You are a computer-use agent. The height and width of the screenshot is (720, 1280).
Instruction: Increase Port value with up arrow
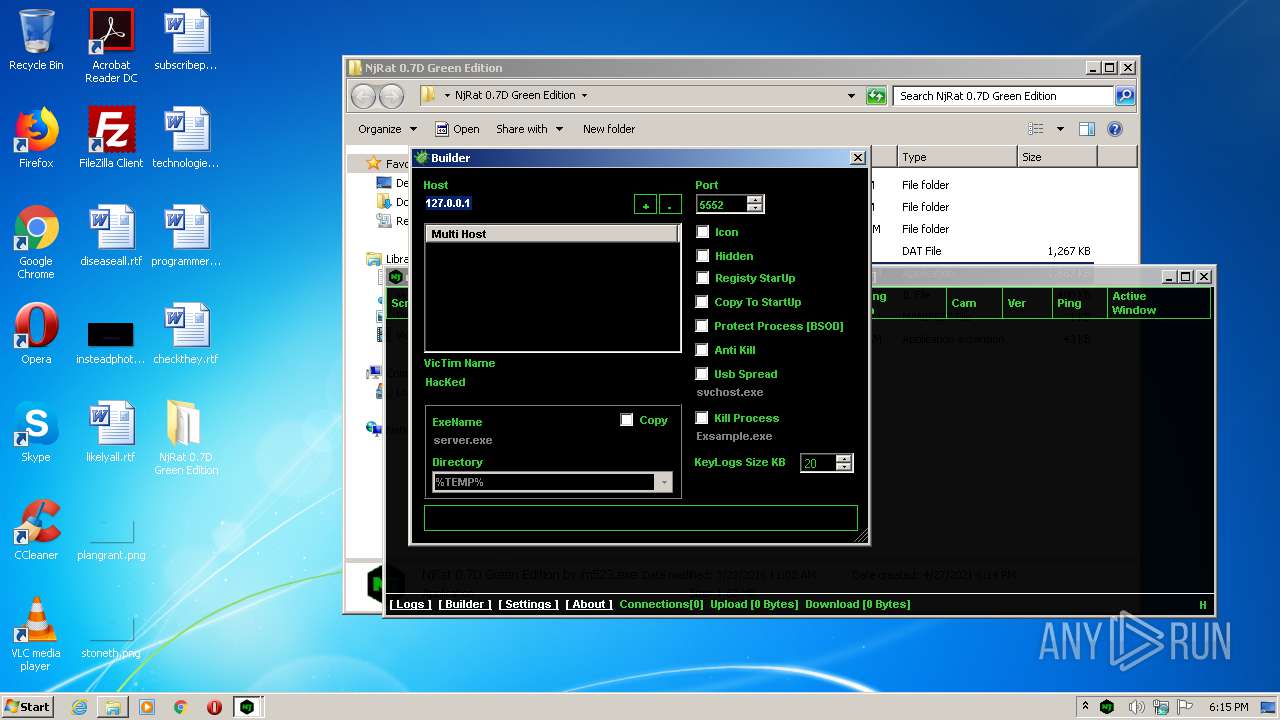pyautogui.click(x=755, y=199)
